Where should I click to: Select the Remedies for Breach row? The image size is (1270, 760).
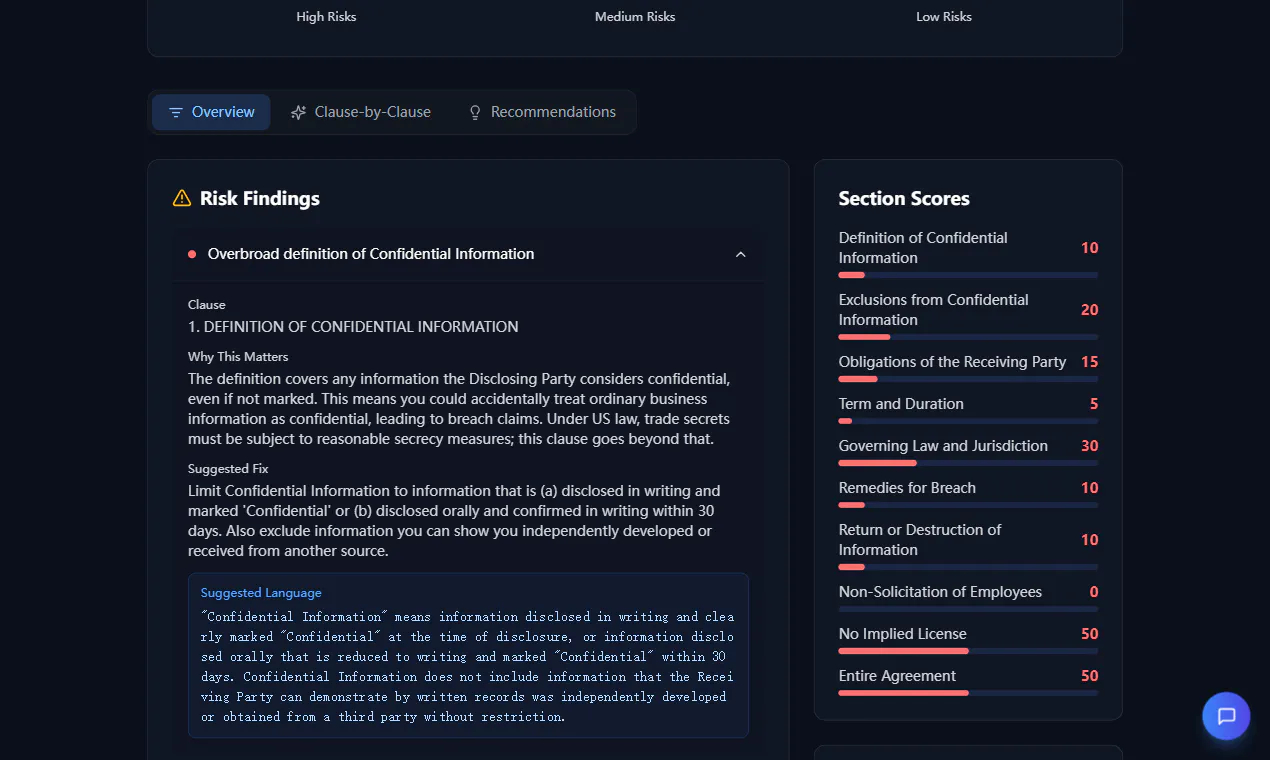coord(968,493)
